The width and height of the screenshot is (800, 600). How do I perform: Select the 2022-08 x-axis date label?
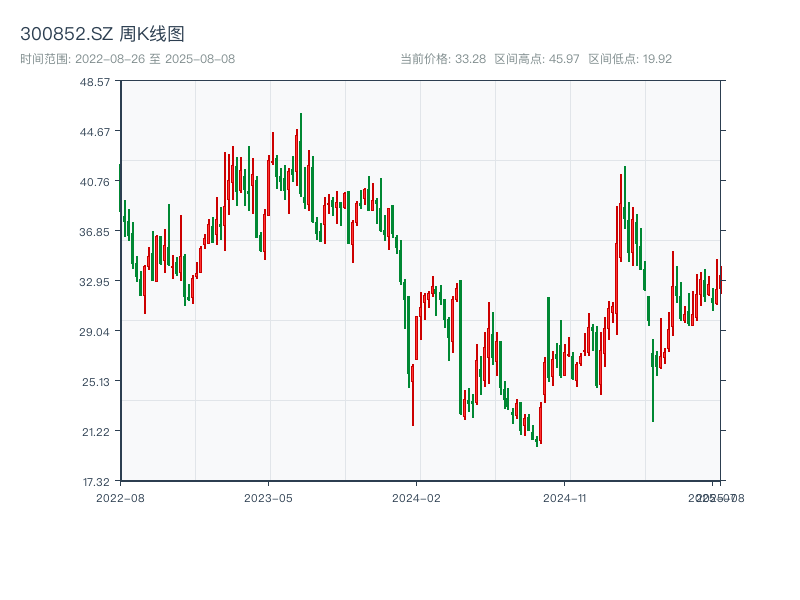[x=120, y=497]
